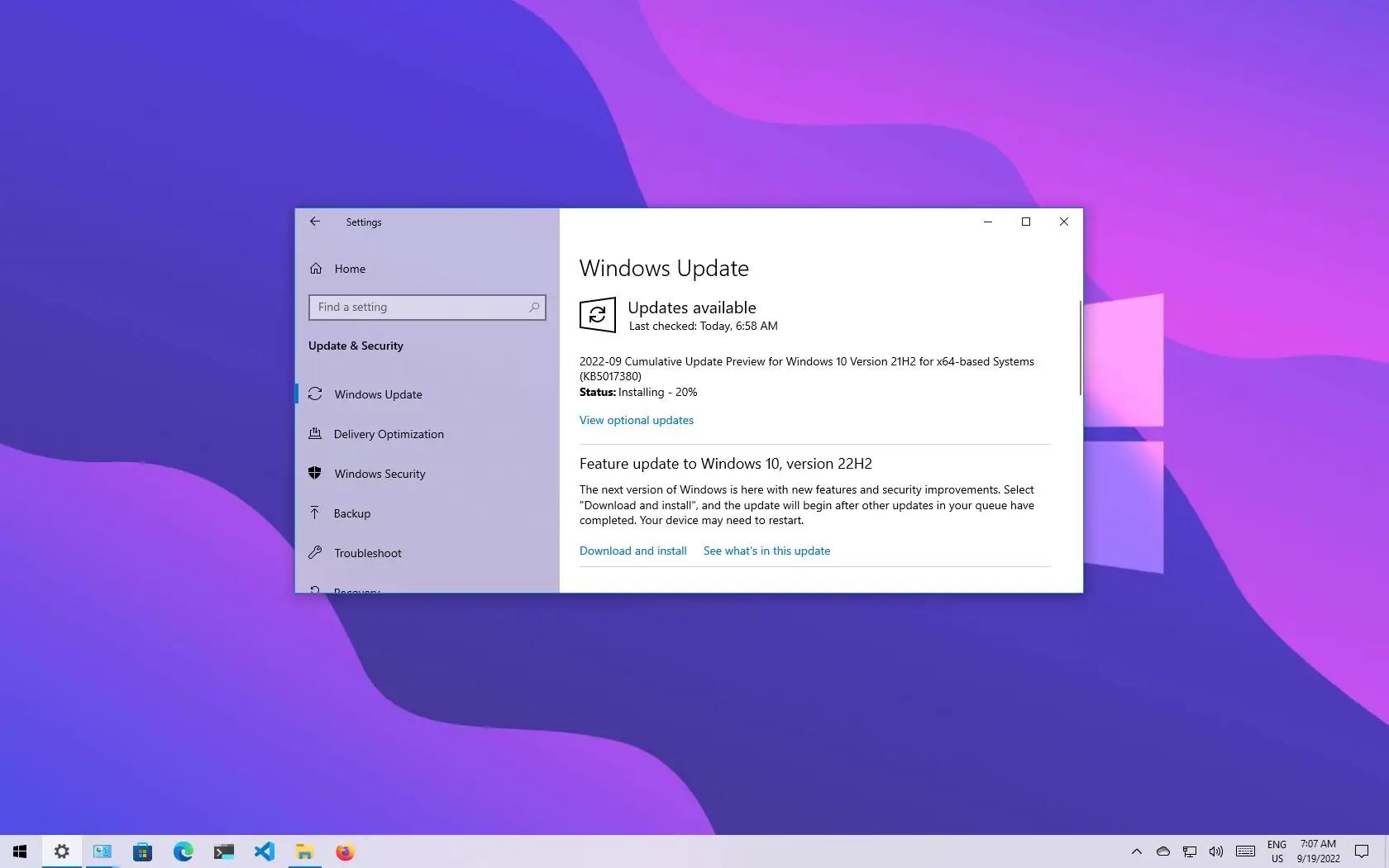Click the Windows Update page title

(664, 268)
